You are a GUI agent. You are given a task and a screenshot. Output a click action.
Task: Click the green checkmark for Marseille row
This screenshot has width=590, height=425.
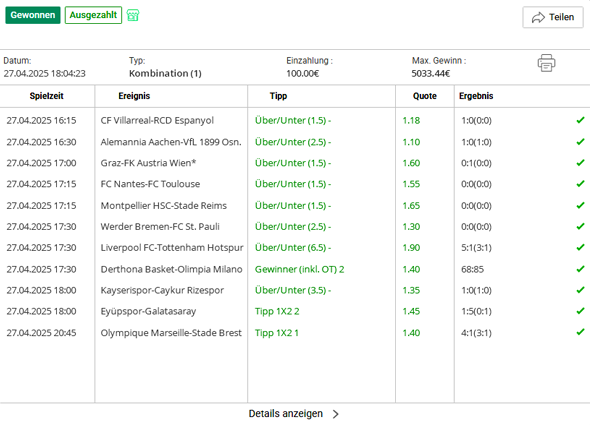[x=580, y=332]
